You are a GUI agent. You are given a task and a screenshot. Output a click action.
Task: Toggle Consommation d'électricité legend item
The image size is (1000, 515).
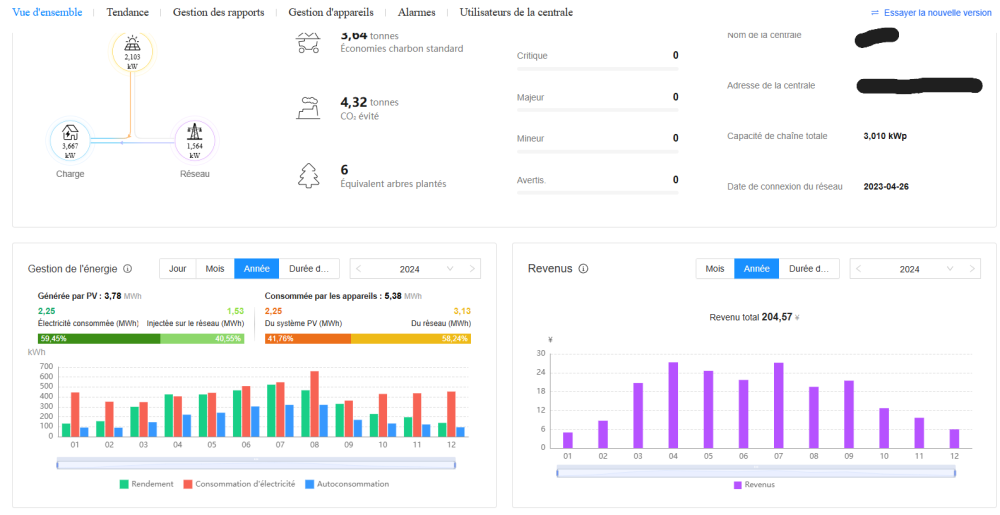click(x=239, y=484)
